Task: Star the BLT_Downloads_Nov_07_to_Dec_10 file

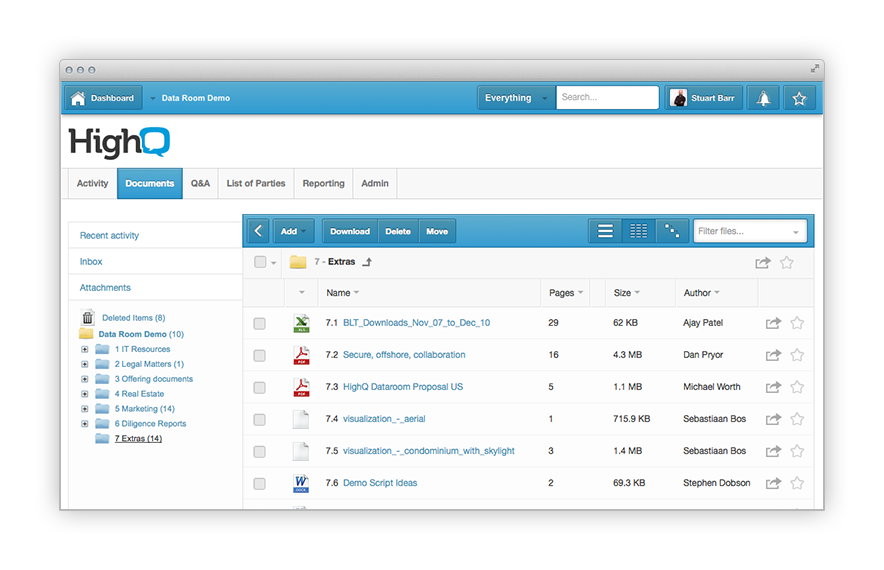Action: click(797, 323)
